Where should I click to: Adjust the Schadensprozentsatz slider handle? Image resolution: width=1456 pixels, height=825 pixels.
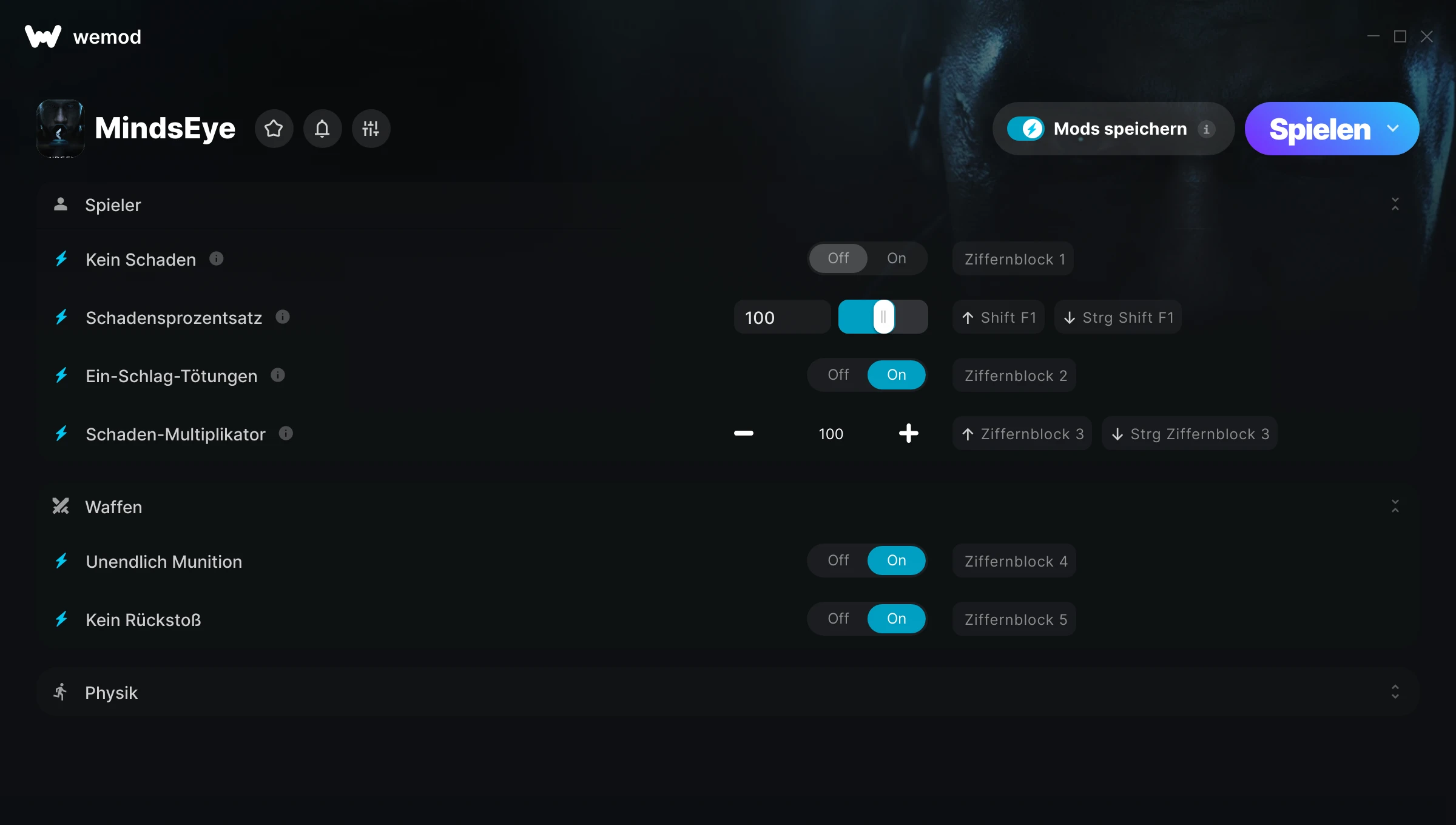[x=883, y=317]
